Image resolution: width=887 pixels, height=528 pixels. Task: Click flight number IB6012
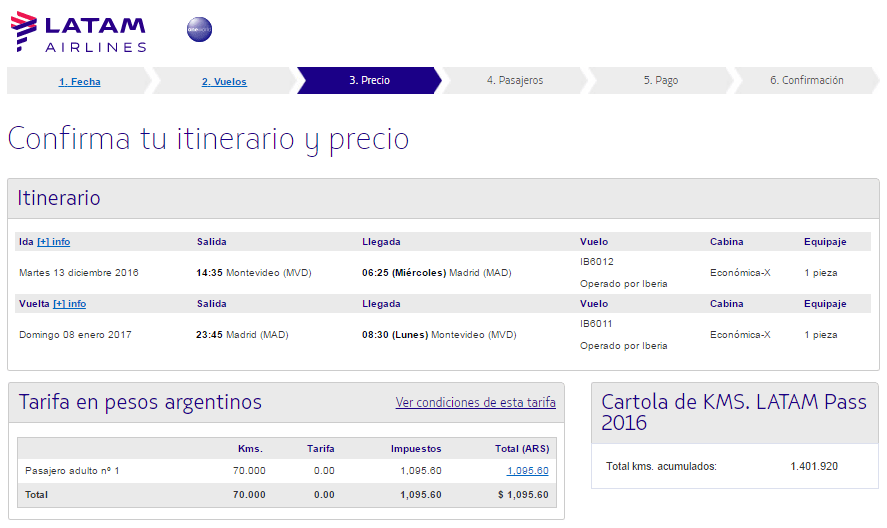597,262
